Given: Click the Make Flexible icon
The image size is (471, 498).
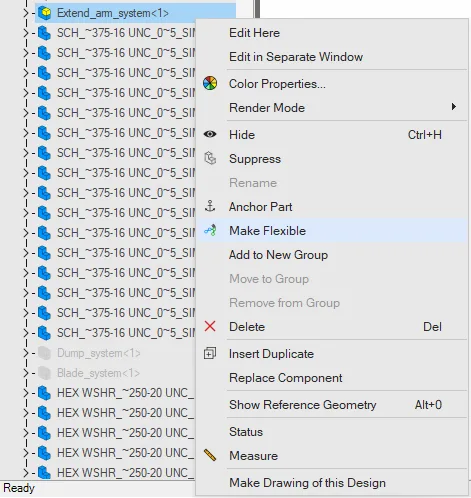Looking at the screenshot, I should tap(210, 230).
